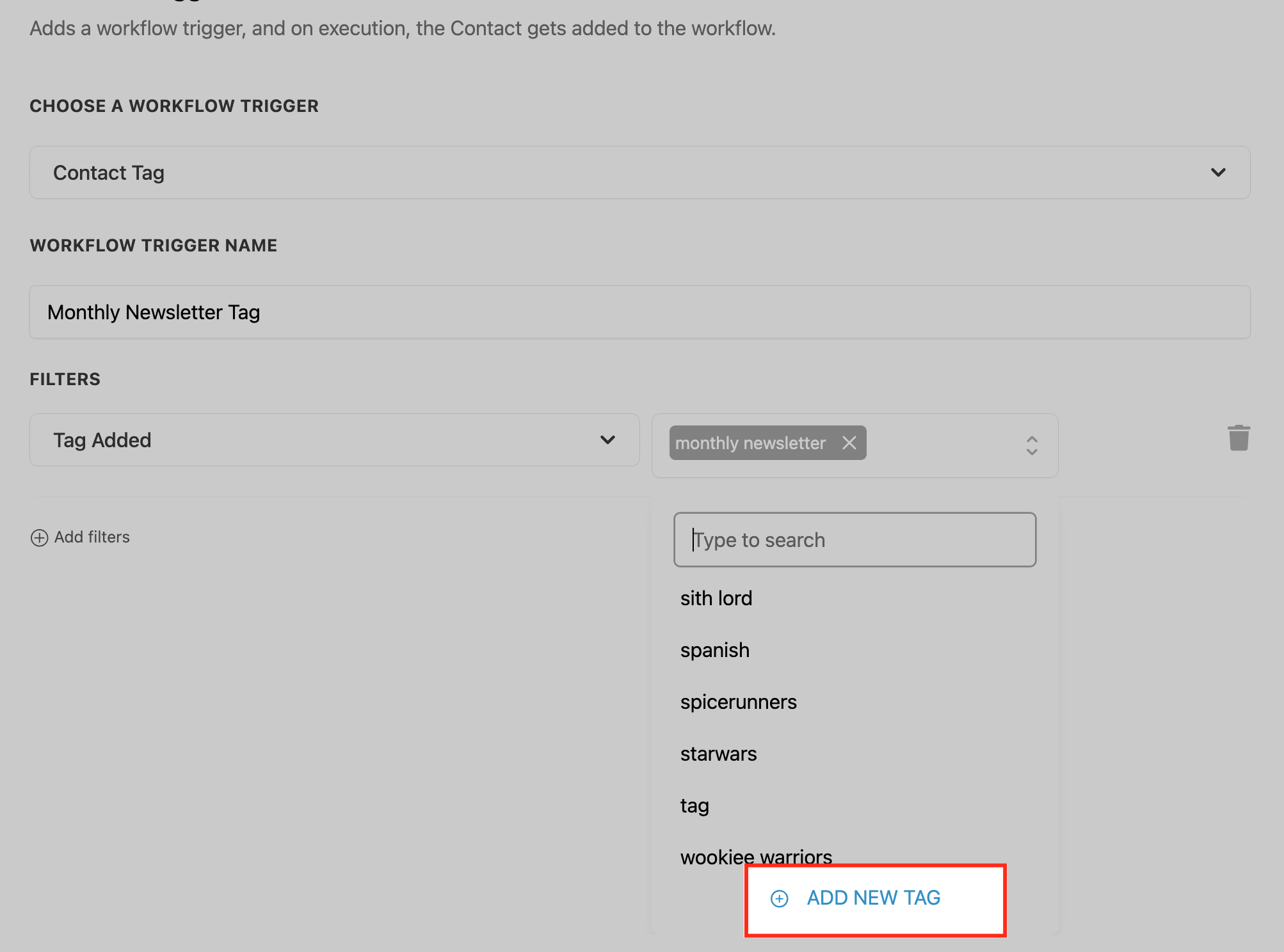Select the sith lord tag option
1284x952 pixels.
pos(716,598)
